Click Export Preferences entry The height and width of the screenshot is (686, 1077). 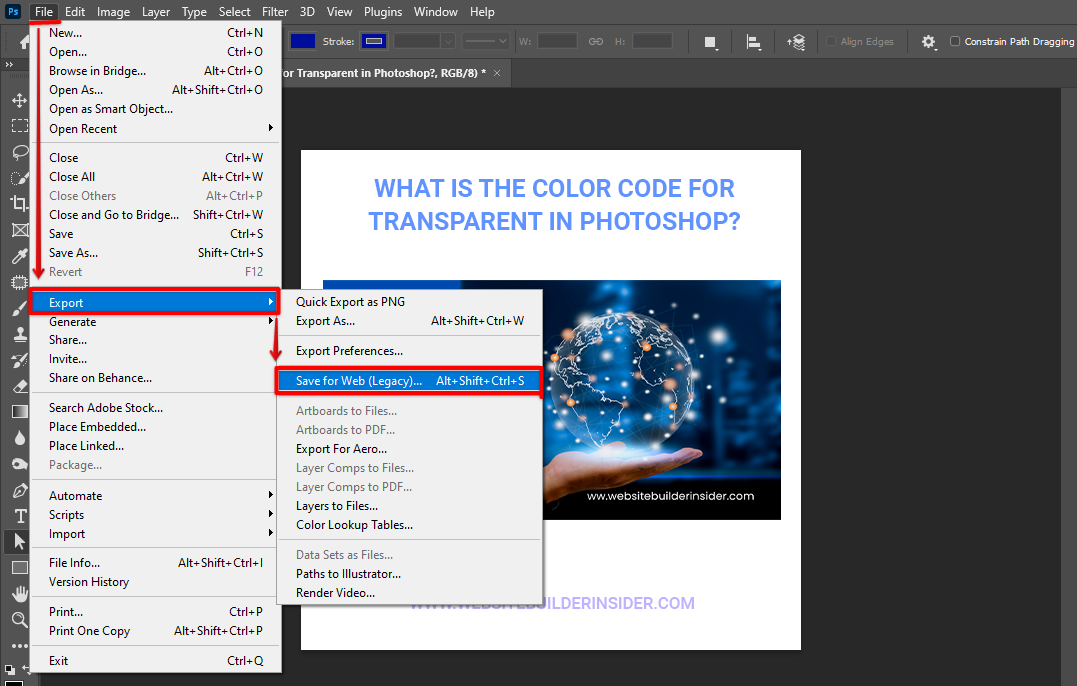pos(349,351)
